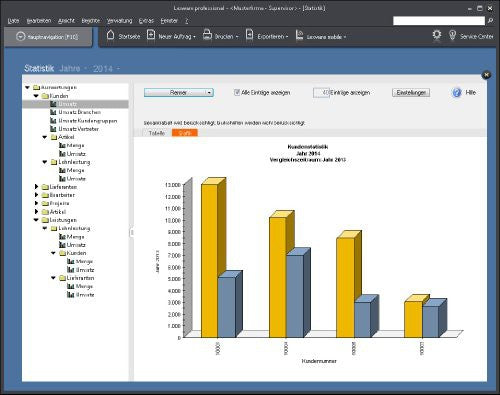Viewport: 500px width, 395px height.
Task: Open Startseite from the toolbar
Action: click(123, 36)
